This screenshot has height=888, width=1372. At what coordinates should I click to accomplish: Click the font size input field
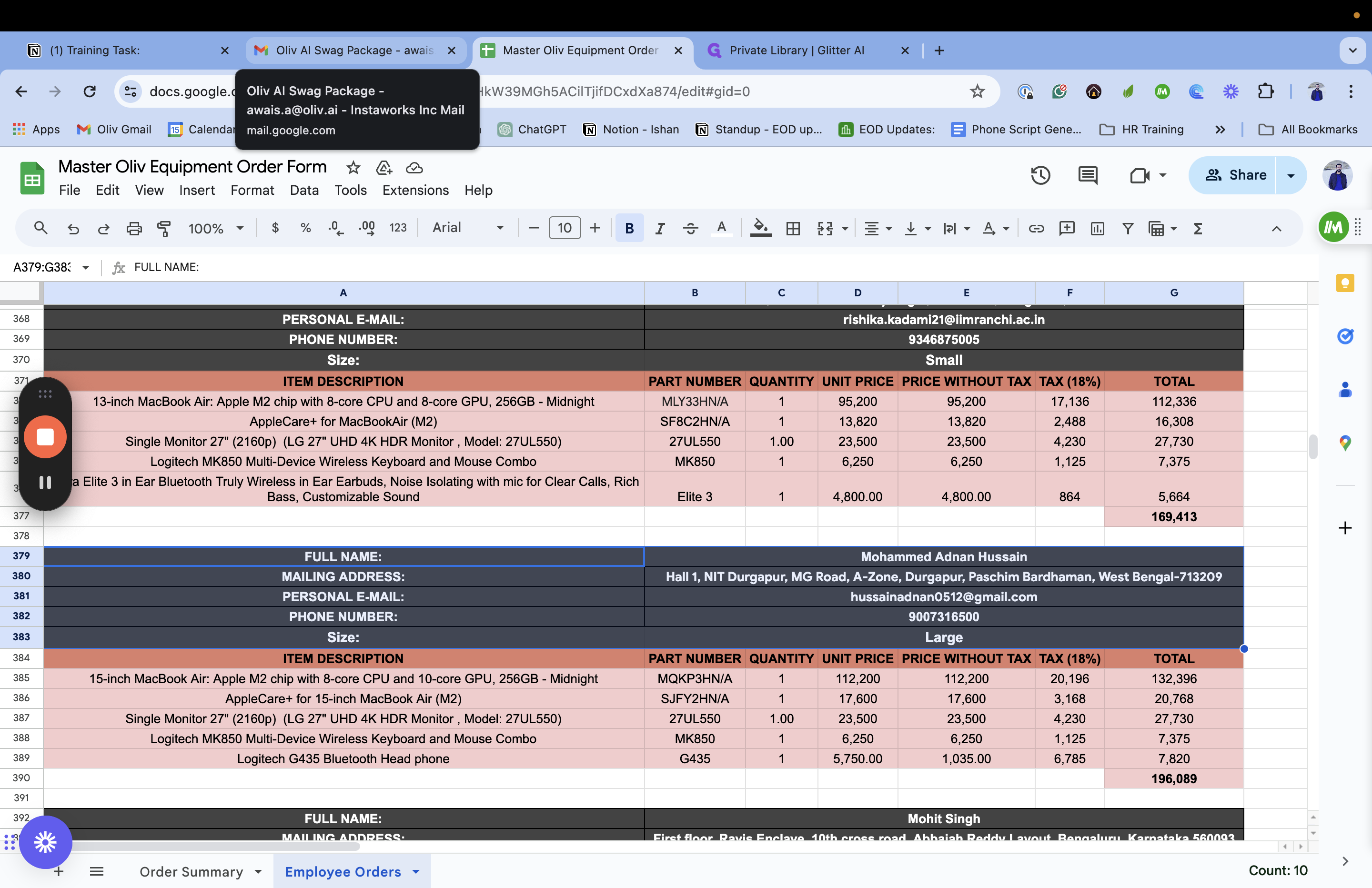[564, 228]
